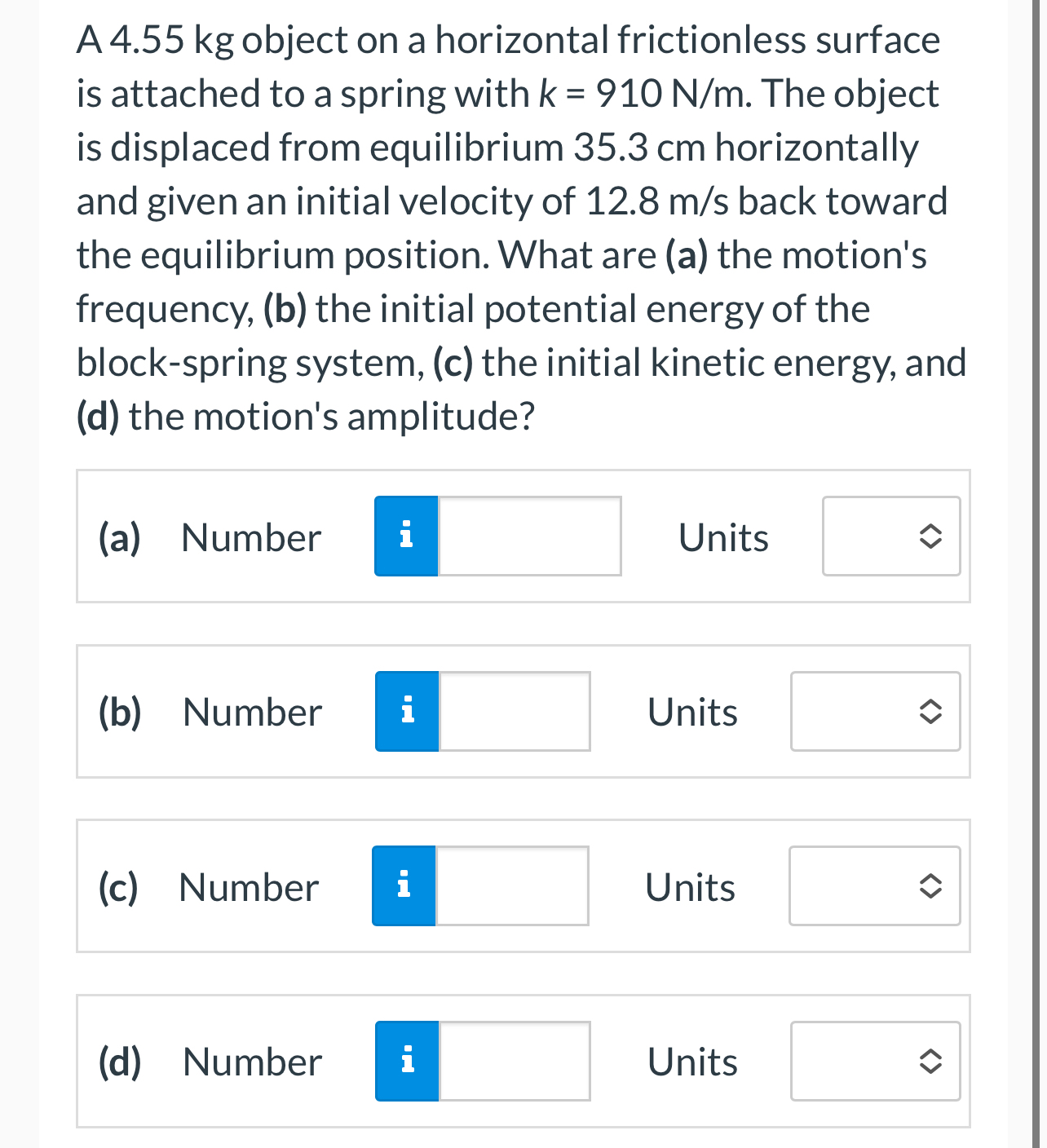Open the Units dropdown for part (d)
The height and width of the screenshot is (1148, 1047).
click(875, 1061)
